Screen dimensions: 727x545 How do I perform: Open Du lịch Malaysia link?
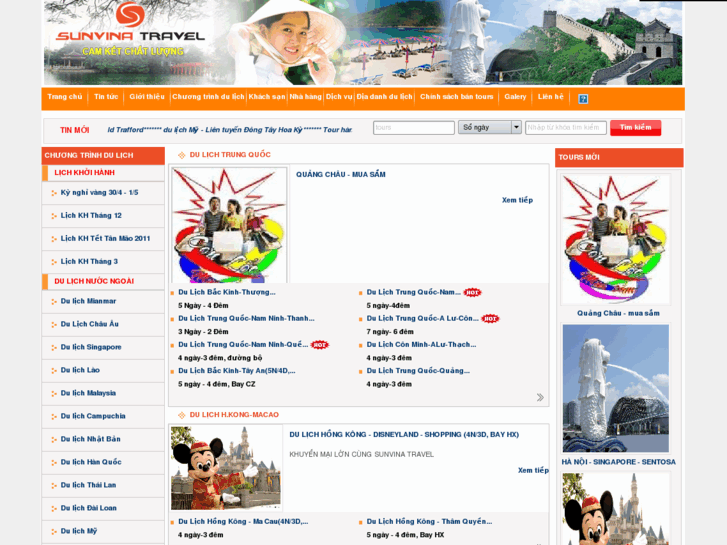pos(88,393)
